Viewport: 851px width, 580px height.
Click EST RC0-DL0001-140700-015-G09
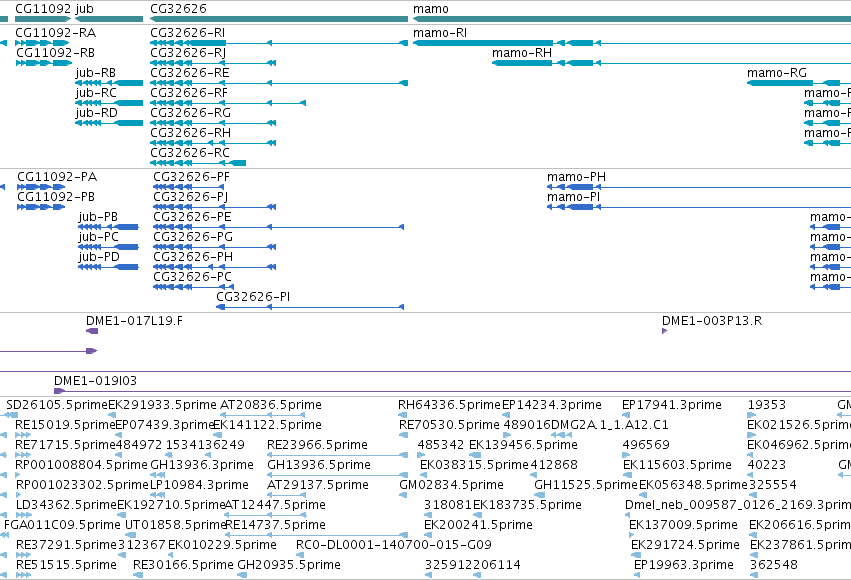pyautogui.click(x=393, y=545)
